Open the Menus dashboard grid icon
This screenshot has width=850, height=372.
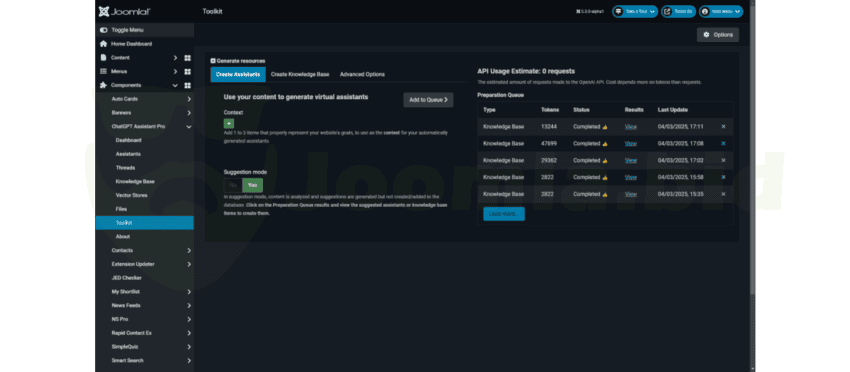188,72
